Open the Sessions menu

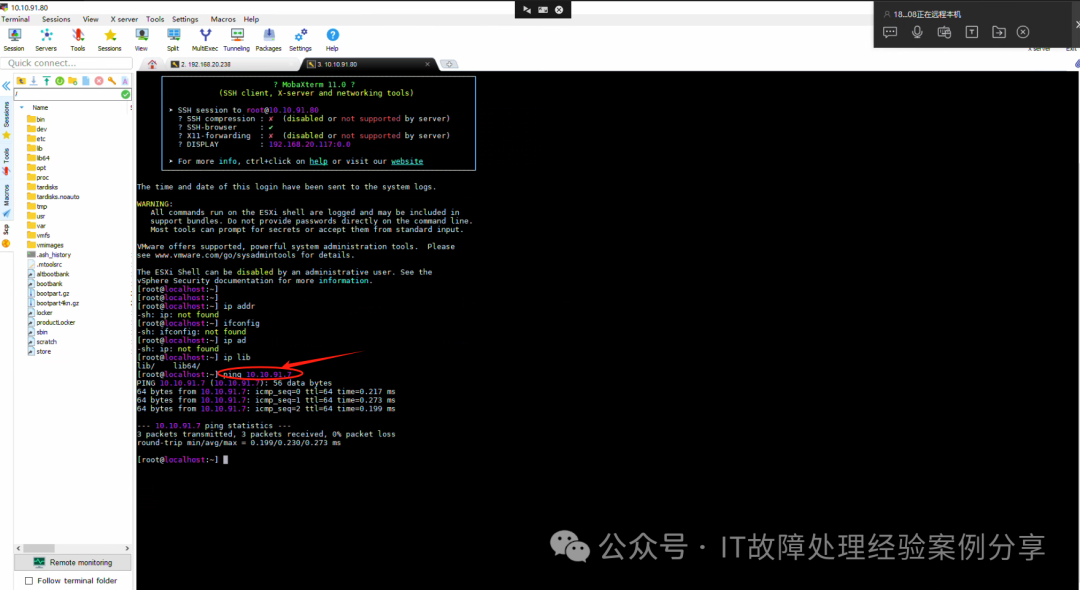click(x=56, y=19)
